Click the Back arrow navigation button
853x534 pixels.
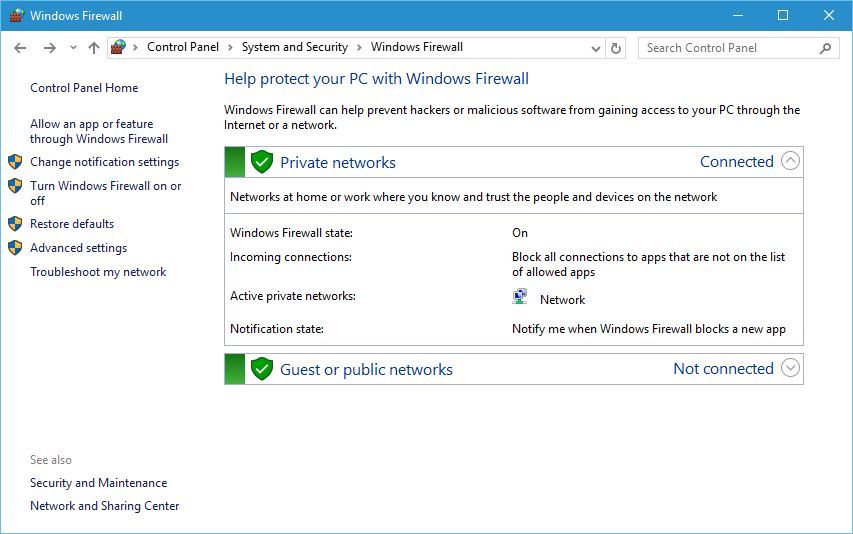tap(20, 48)
